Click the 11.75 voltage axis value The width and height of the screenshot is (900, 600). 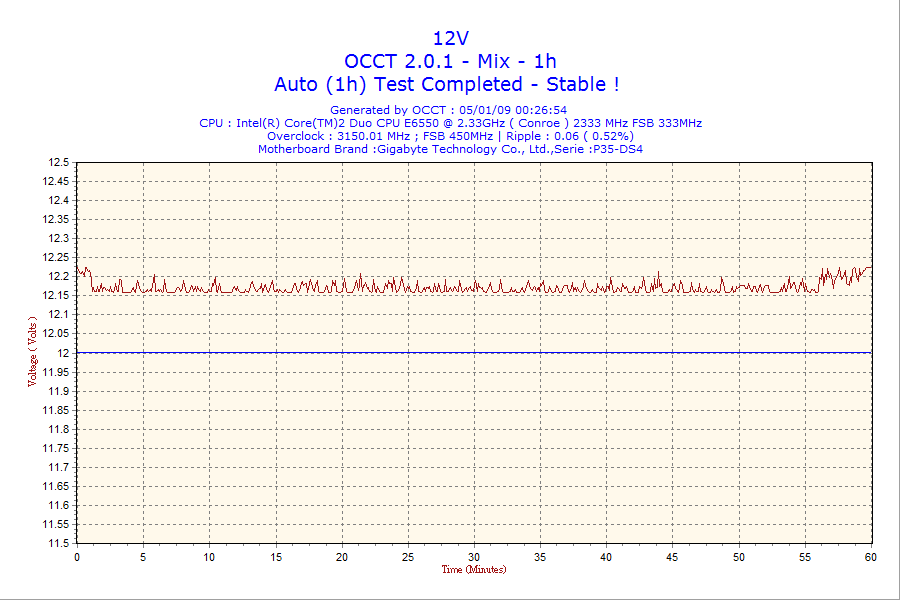click(56, 448)
